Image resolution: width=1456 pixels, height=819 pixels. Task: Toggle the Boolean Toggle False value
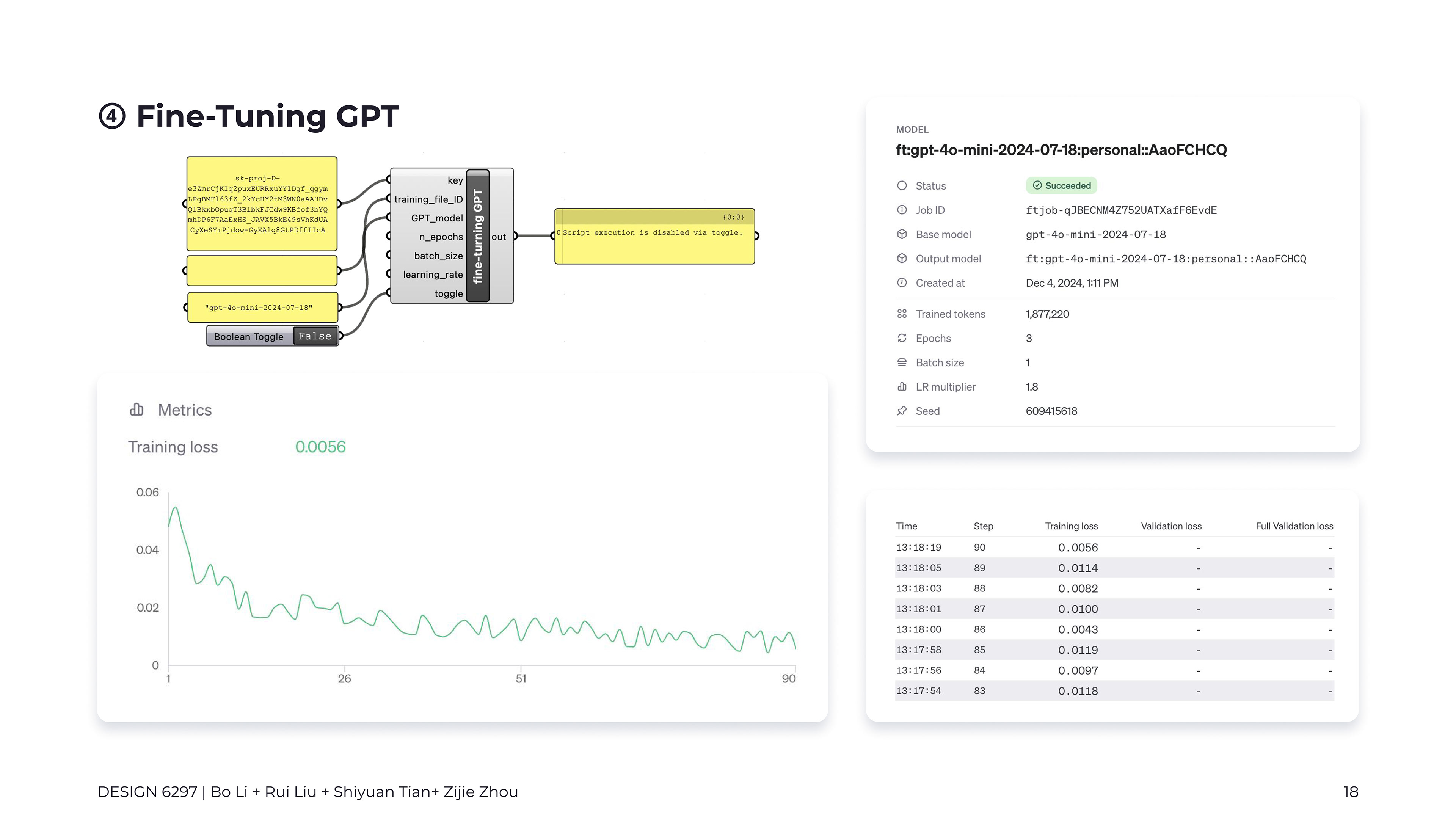315,336
